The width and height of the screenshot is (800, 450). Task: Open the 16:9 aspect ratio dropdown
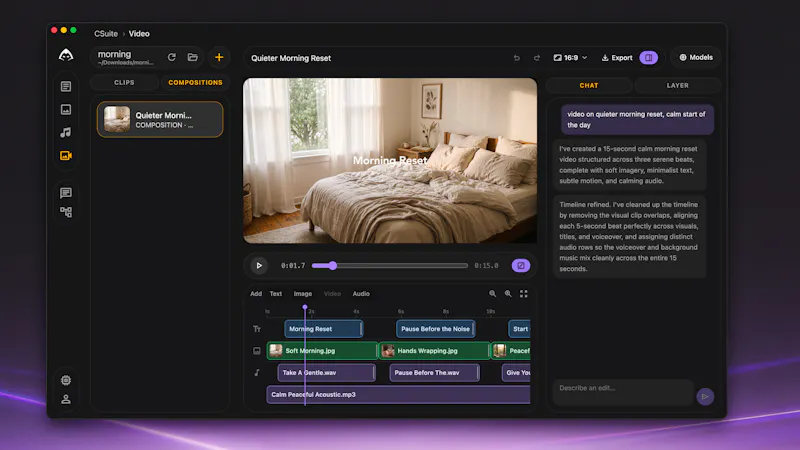[570, 58]
